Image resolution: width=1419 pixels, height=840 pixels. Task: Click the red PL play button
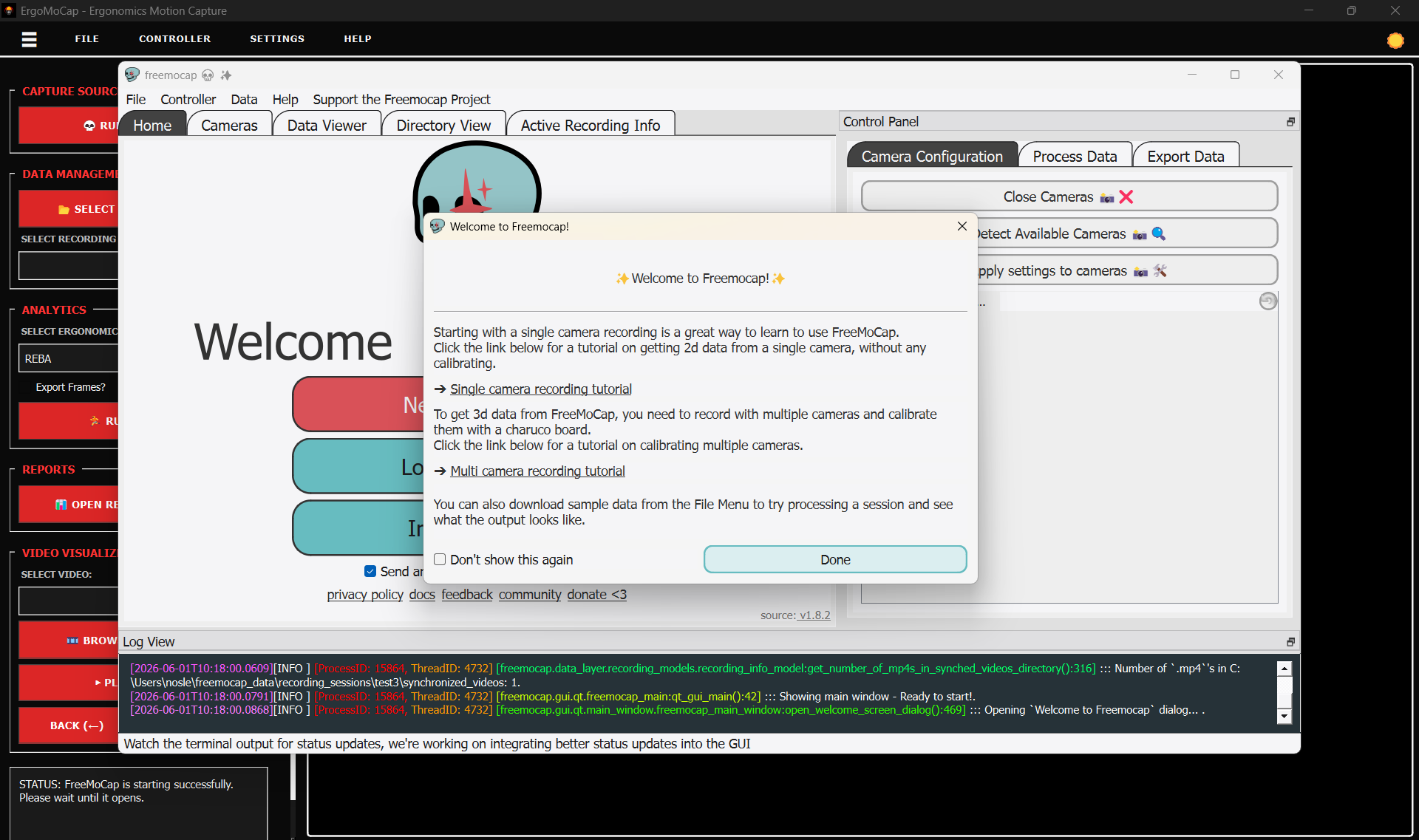tap(68, 683)
